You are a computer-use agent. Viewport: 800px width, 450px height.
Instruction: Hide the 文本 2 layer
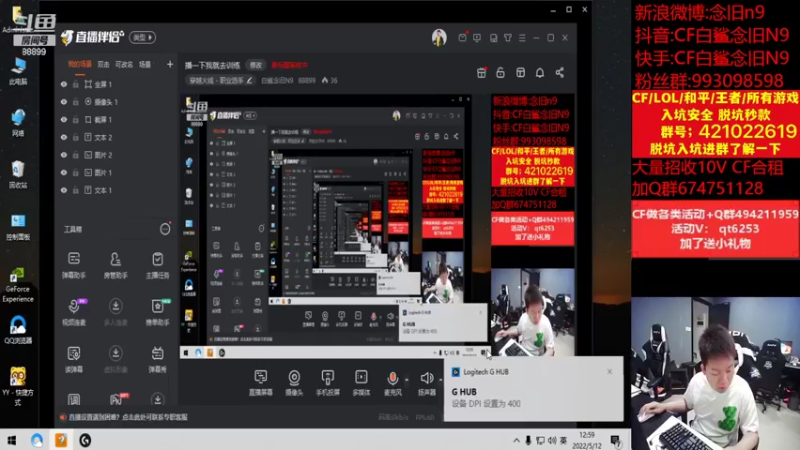64,137
